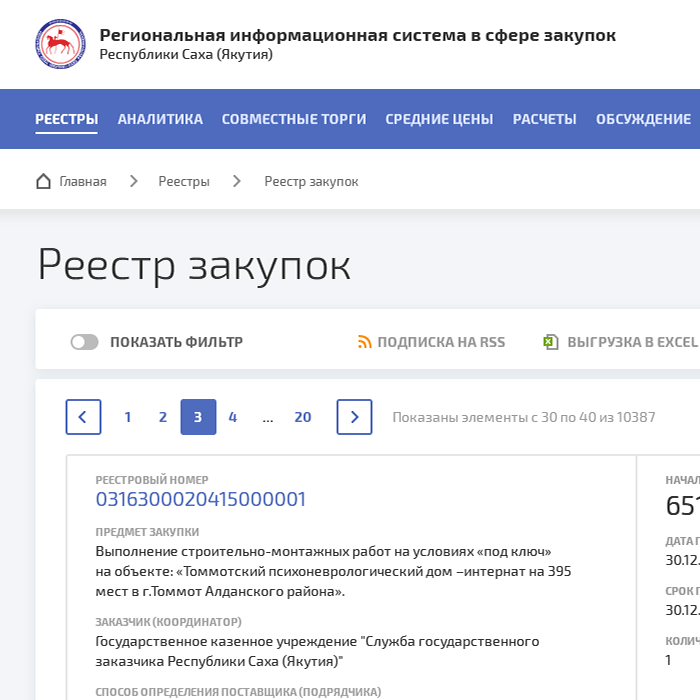Go to previous page with left arrow

pos(83,417)
